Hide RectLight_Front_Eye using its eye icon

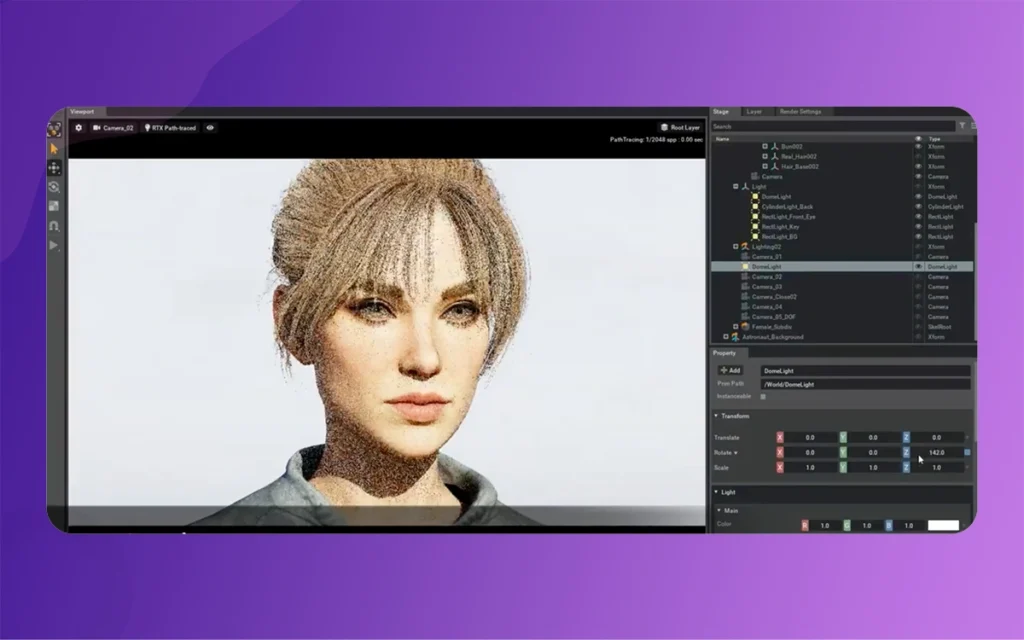(x=918, y=217)
